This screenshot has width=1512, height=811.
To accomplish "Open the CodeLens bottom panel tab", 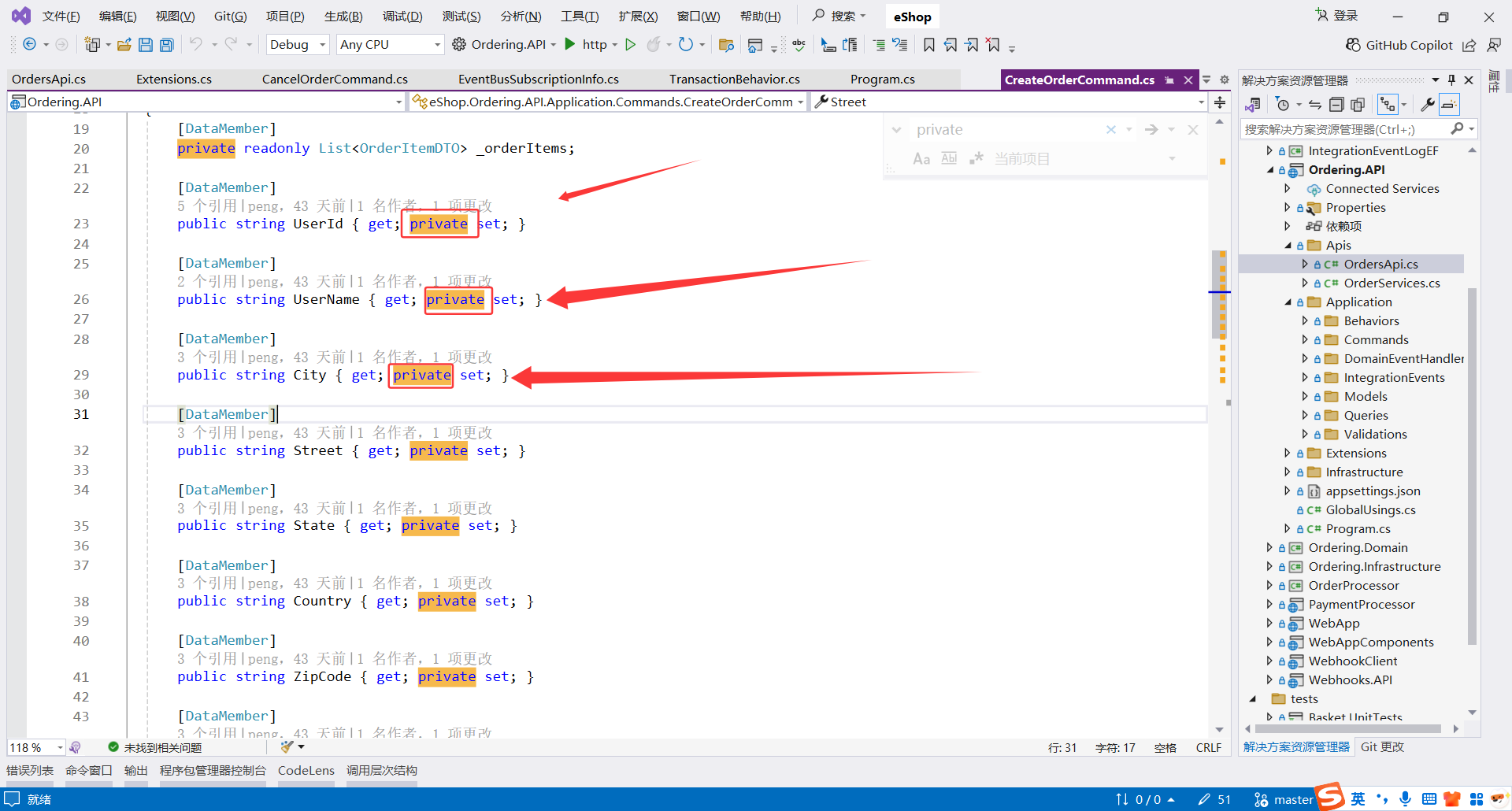I will (306, 771).
